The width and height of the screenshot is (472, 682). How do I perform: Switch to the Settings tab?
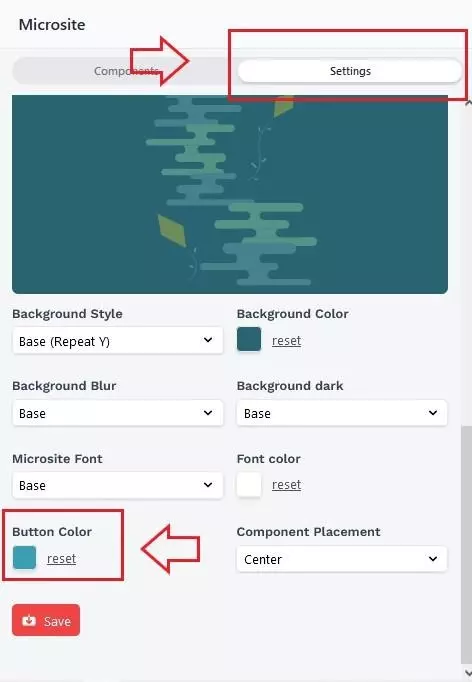pyautogui.click(x=349, y=71)
